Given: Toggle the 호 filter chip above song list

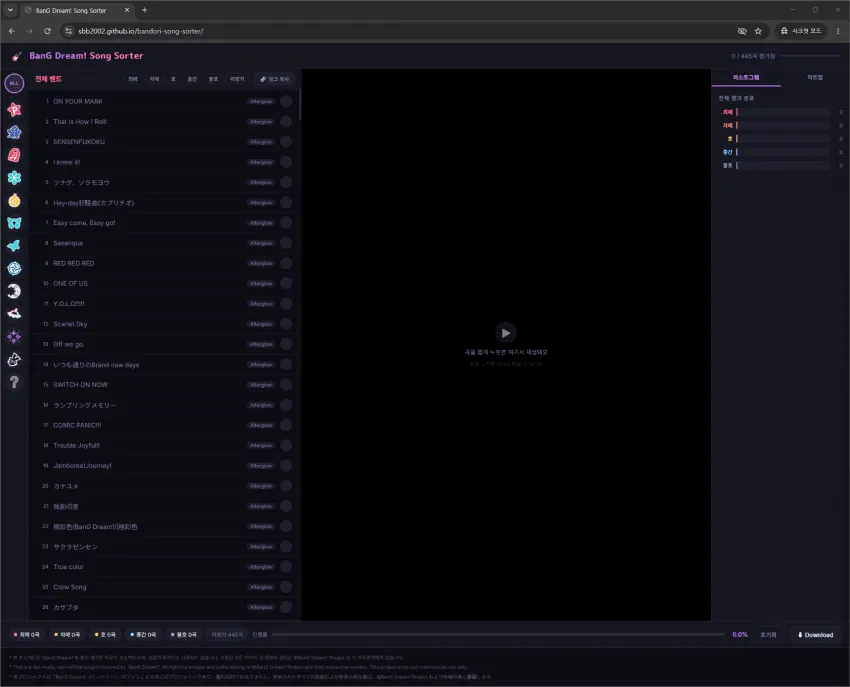Looking at the screenshot, I should (173, 79).
